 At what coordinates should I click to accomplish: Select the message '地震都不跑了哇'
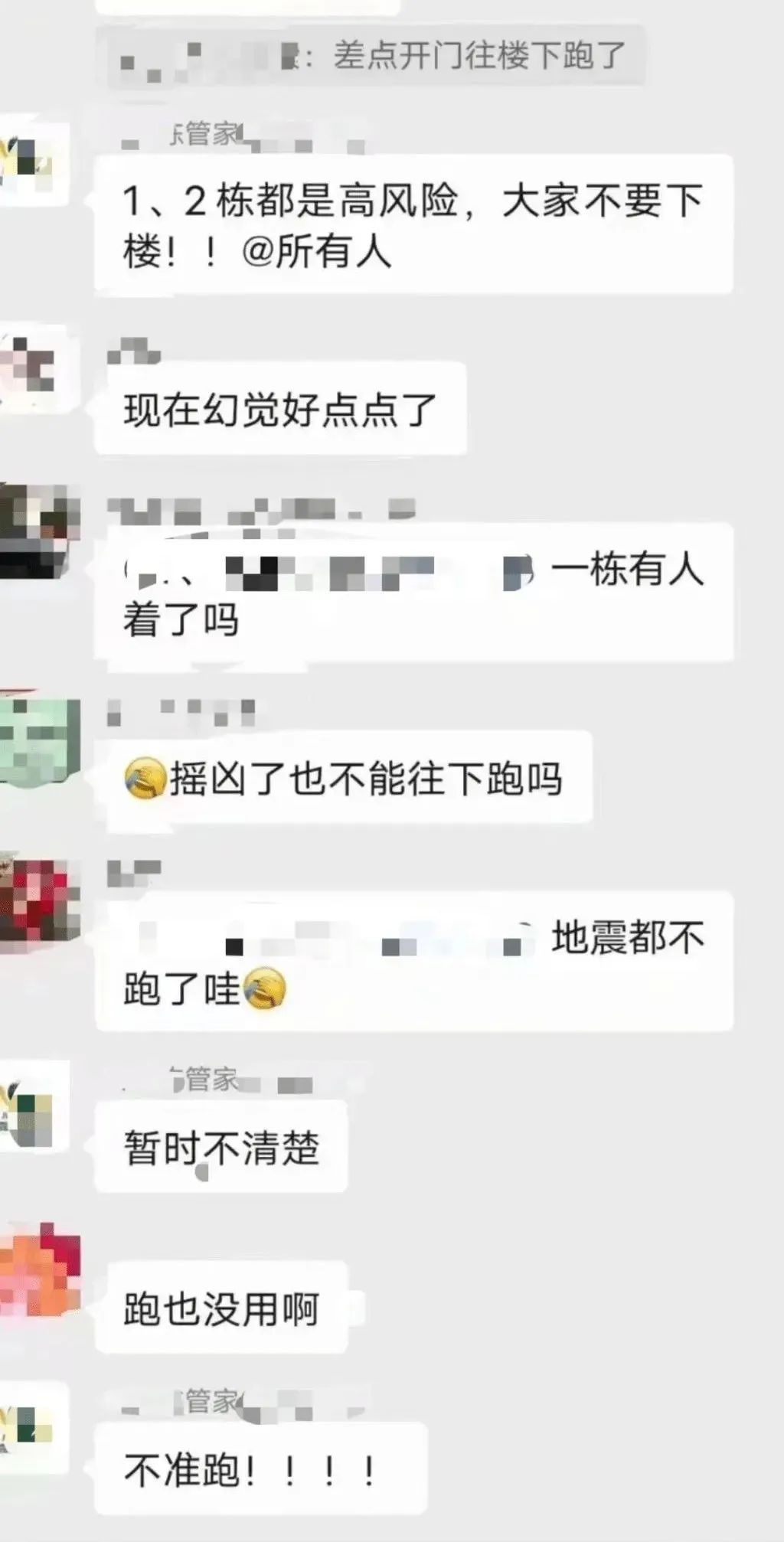413,962
